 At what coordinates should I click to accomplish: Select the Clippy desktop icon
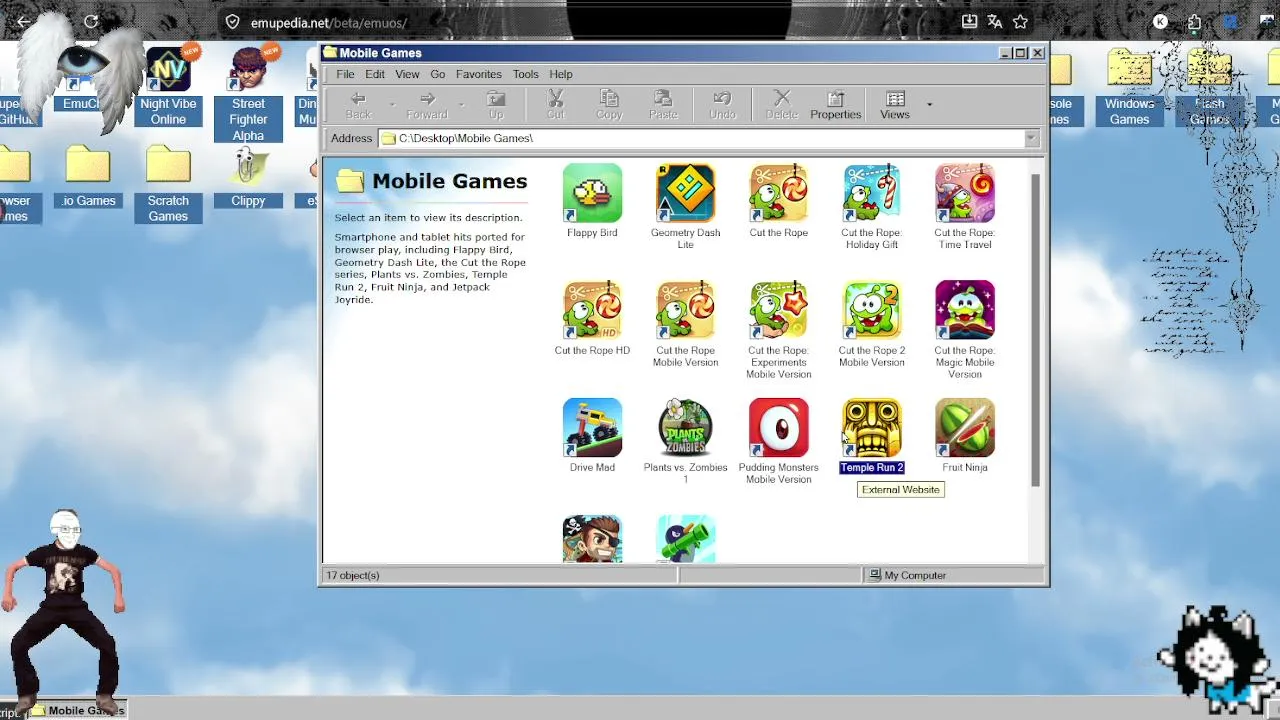pyautogui.click(x=248, y=178)
